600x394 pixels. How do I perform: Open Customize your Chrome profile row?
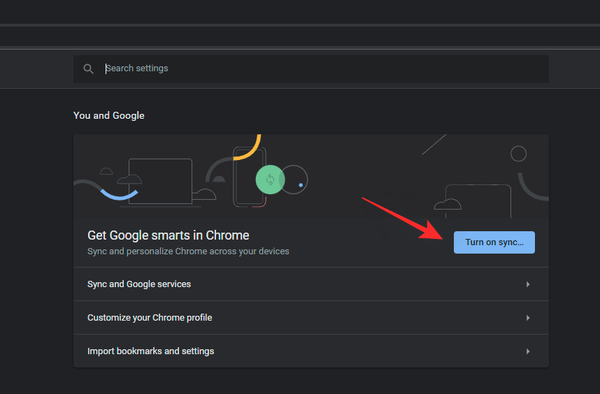click(x=311, y=318)
